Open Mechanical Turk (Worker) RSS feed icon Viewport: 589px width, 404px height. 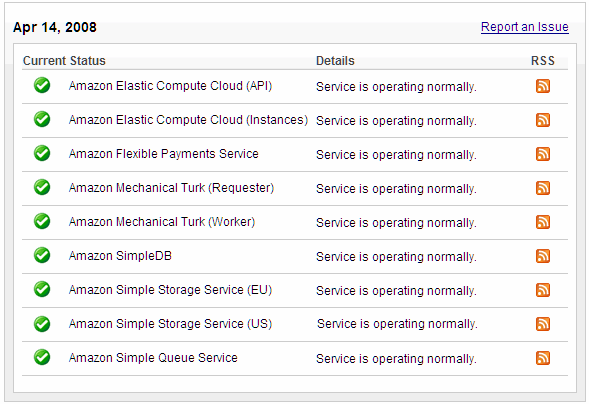coord(543,222)
